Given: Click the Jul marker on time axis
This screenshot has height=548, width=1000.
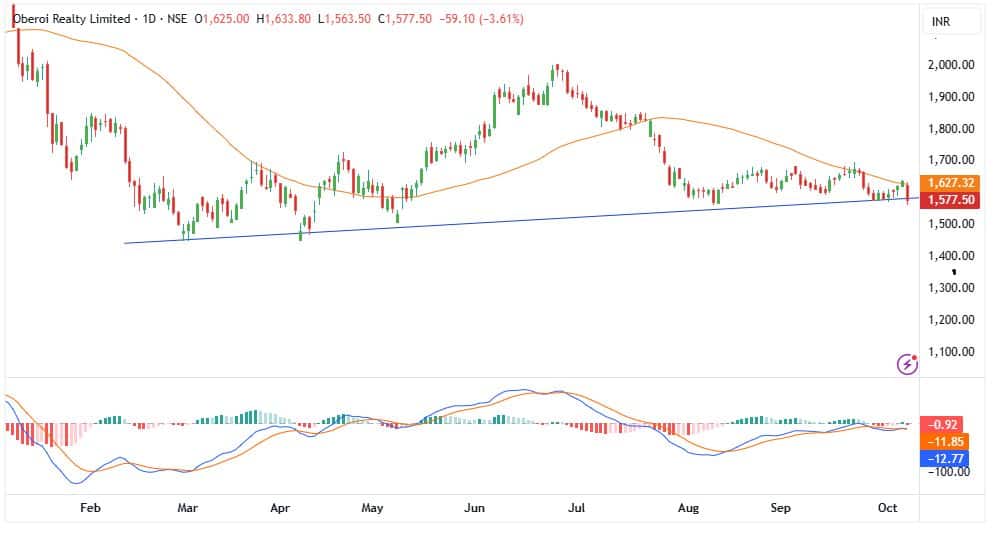Looking at the screenshot, I should [x=577, y=508].
